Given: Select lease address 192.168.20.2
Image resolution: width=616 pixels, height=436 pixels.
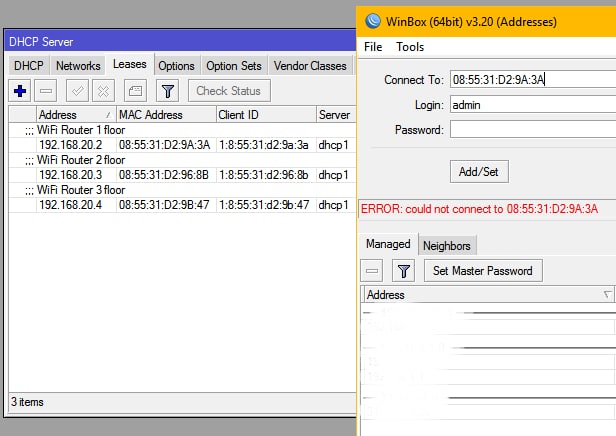Looking at the screenshot, I should click(70, 145).
